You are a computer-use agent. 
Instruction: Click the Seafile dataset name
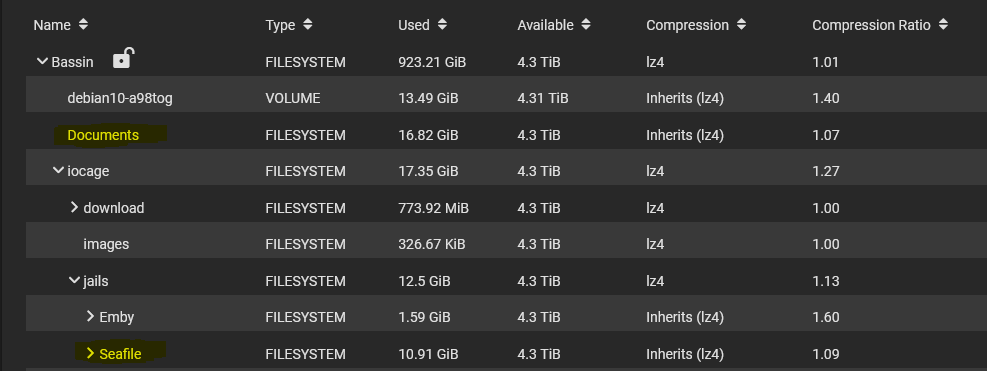[120, 354]
